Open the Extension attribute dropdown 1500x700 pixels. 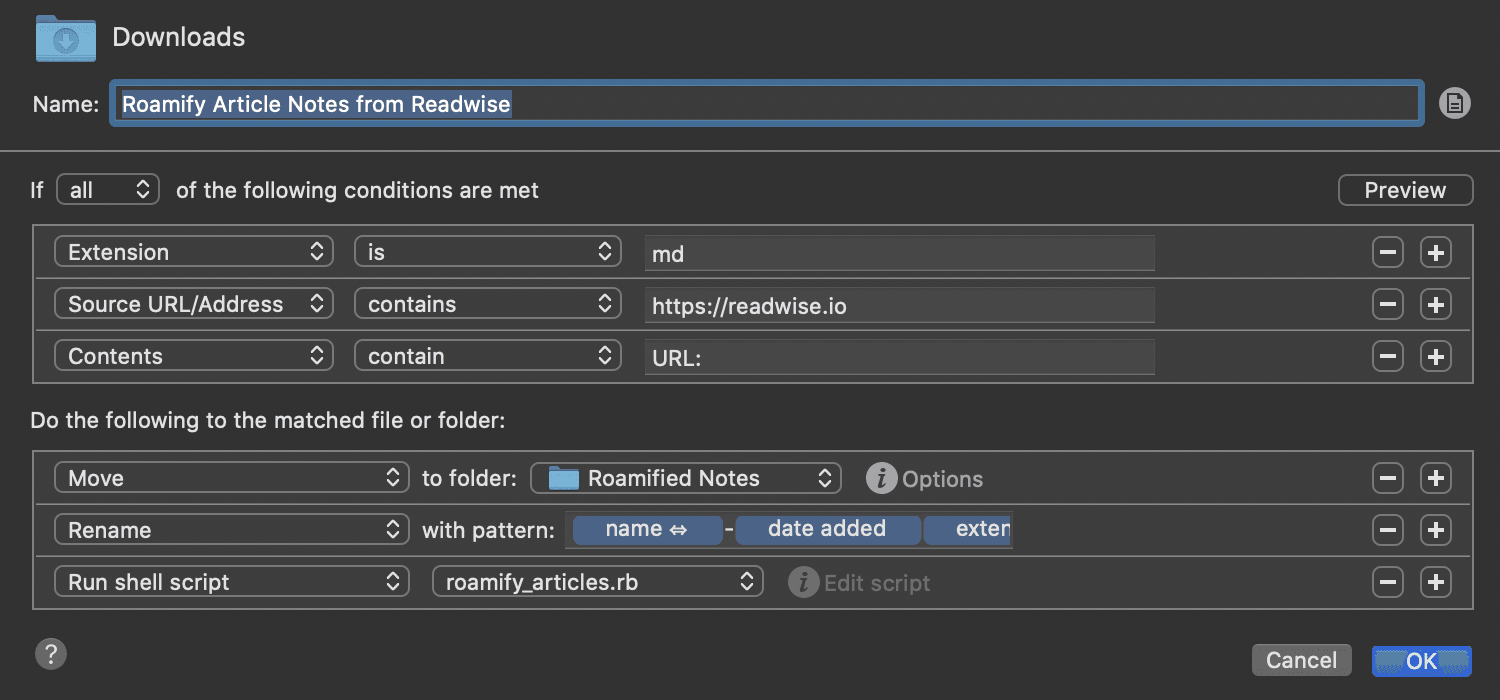[x=193, y=253]
